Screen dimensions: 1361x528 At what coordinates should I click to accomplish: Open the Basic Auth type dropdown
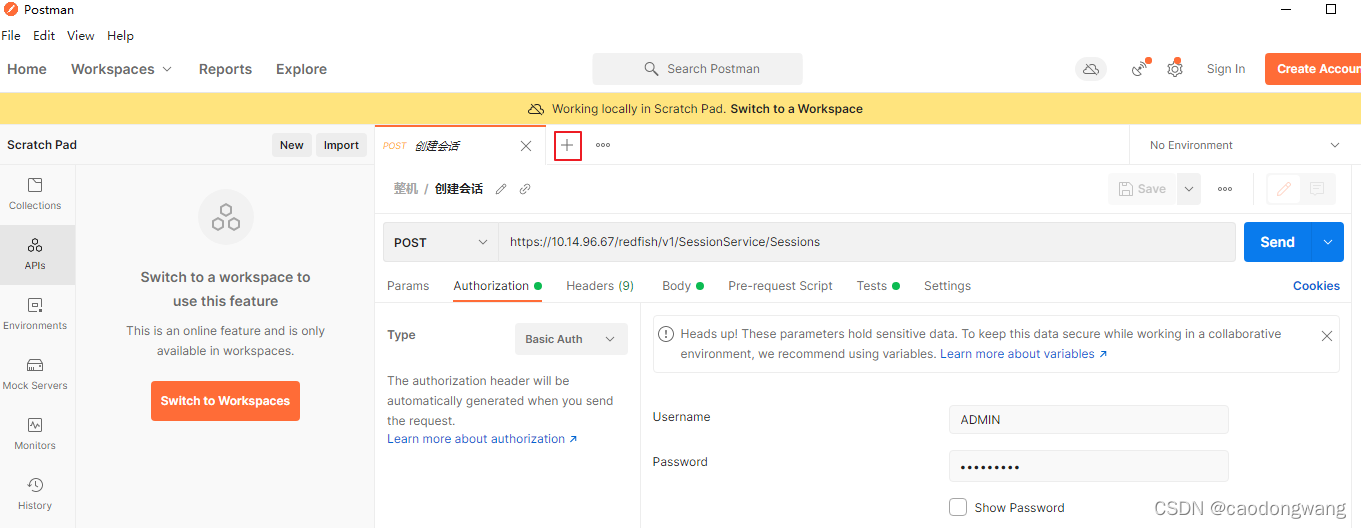571,339
